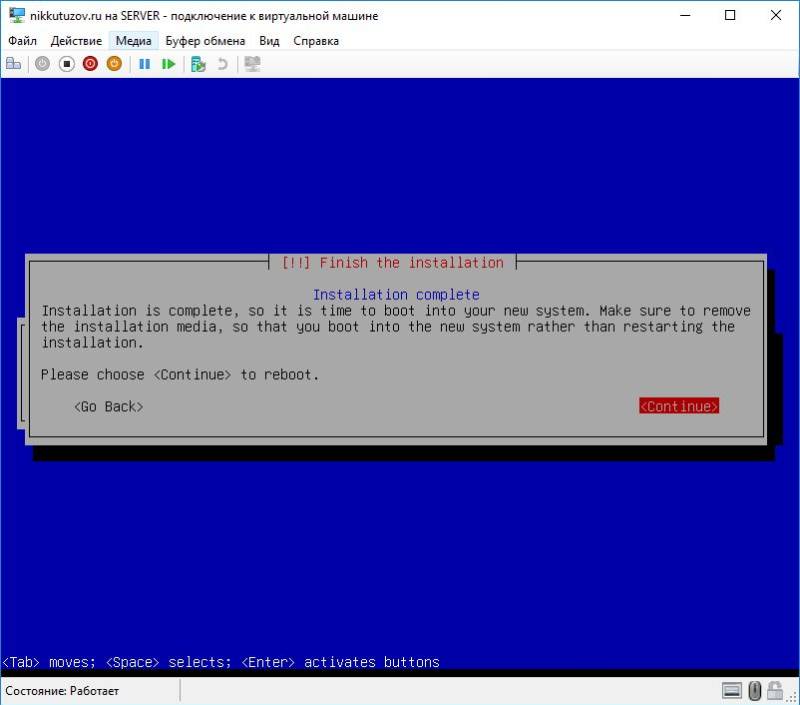The width and height of the screenshot is (800, 705).
Task: Pause the virtual machine via toolbar icon
Action: 145,63
